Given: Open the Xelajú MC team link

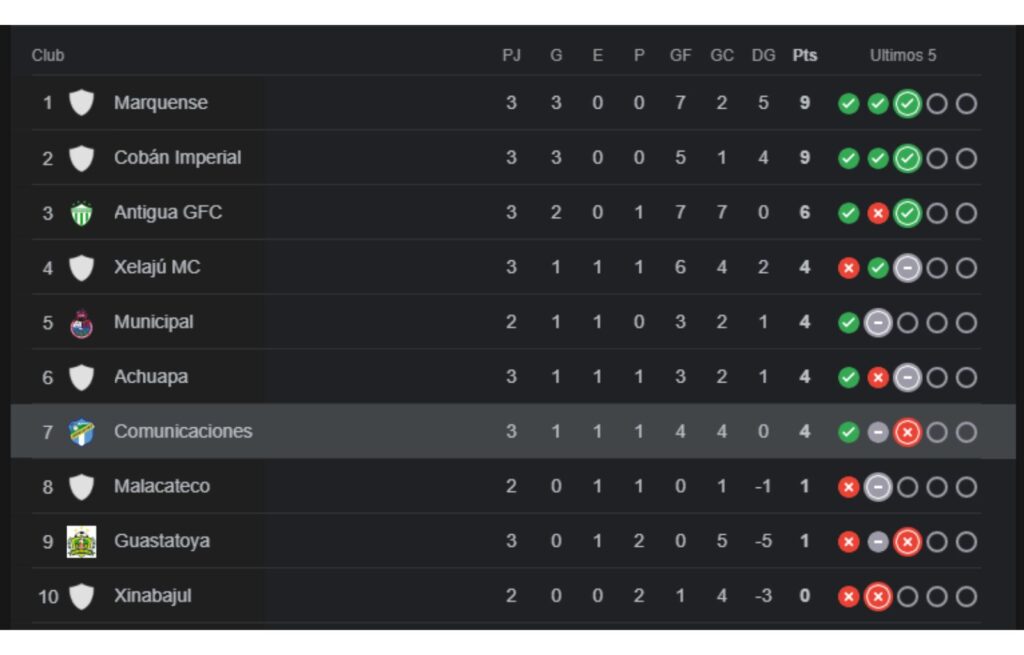Looking at the screenshot, I should click(157, 268).
